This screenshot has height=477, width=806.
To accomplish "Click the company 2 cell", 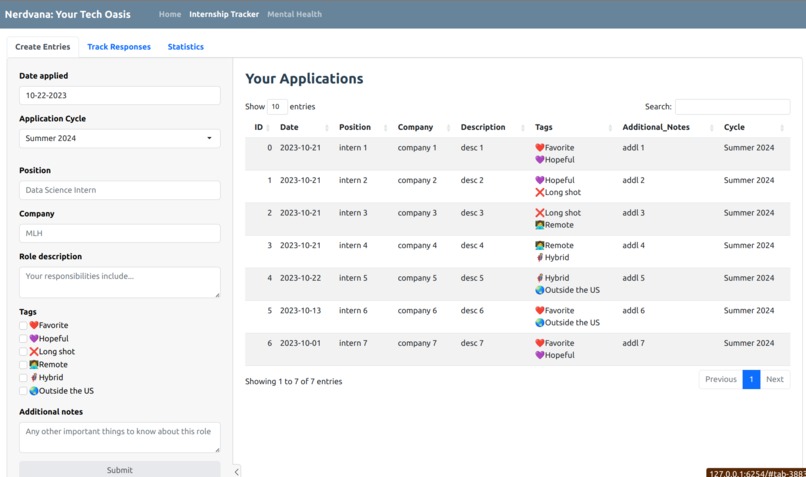I will 417,180.
